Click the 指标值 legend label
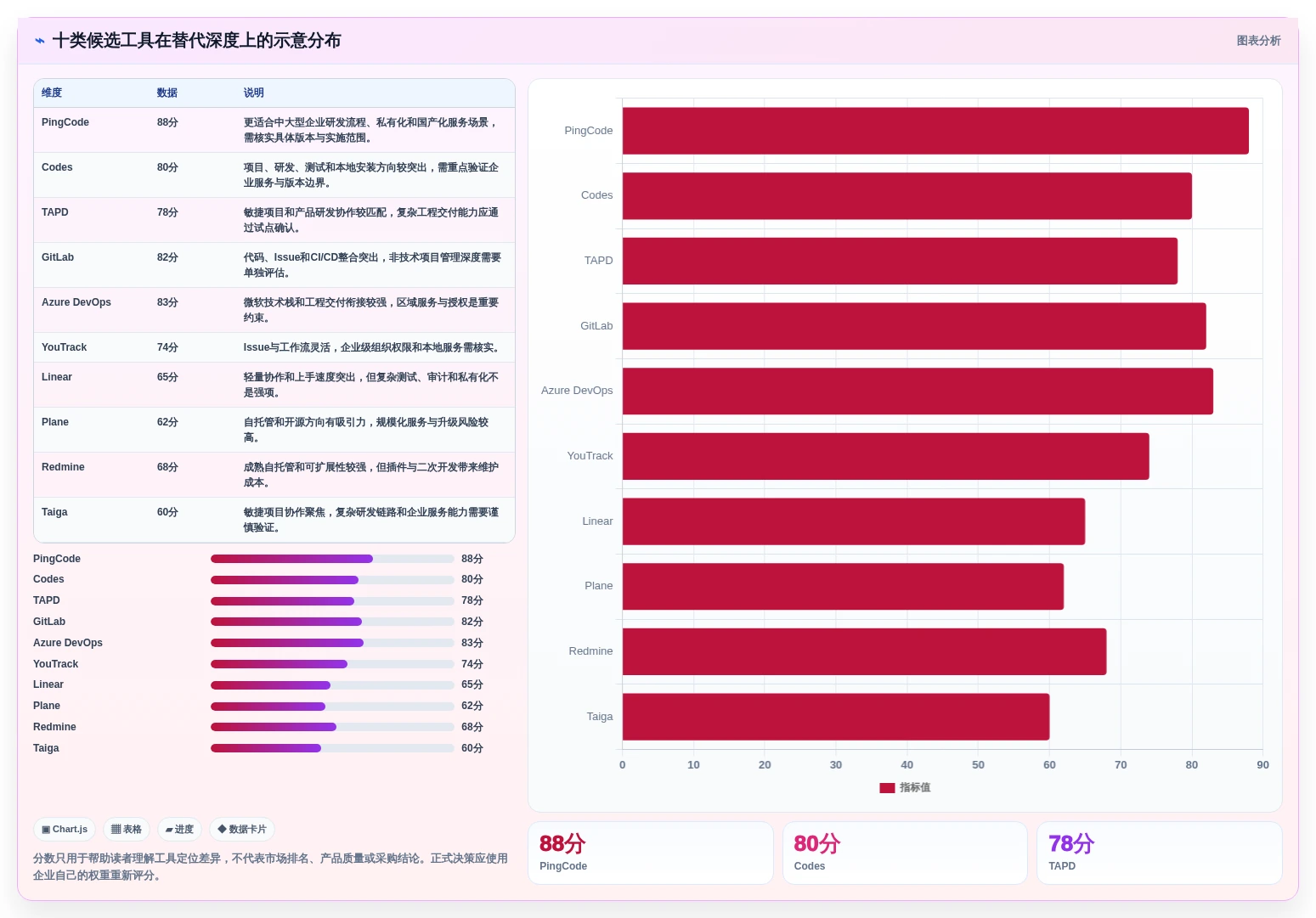 click(x=915, y=788)
